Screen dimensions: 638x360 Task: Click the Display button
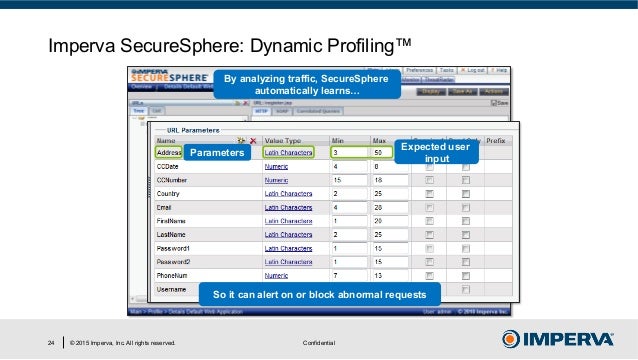(431, 92)
